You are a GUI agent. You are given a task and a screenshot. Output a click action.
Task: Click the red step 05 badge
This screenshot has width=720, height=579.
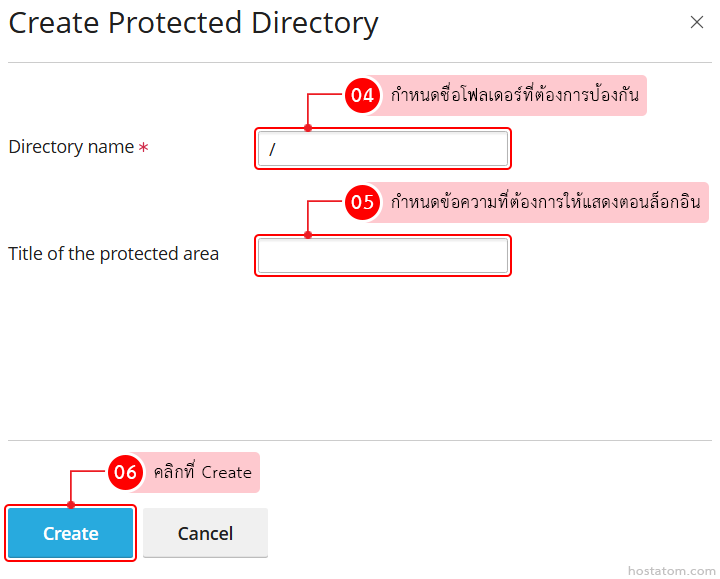click(361, 203)
